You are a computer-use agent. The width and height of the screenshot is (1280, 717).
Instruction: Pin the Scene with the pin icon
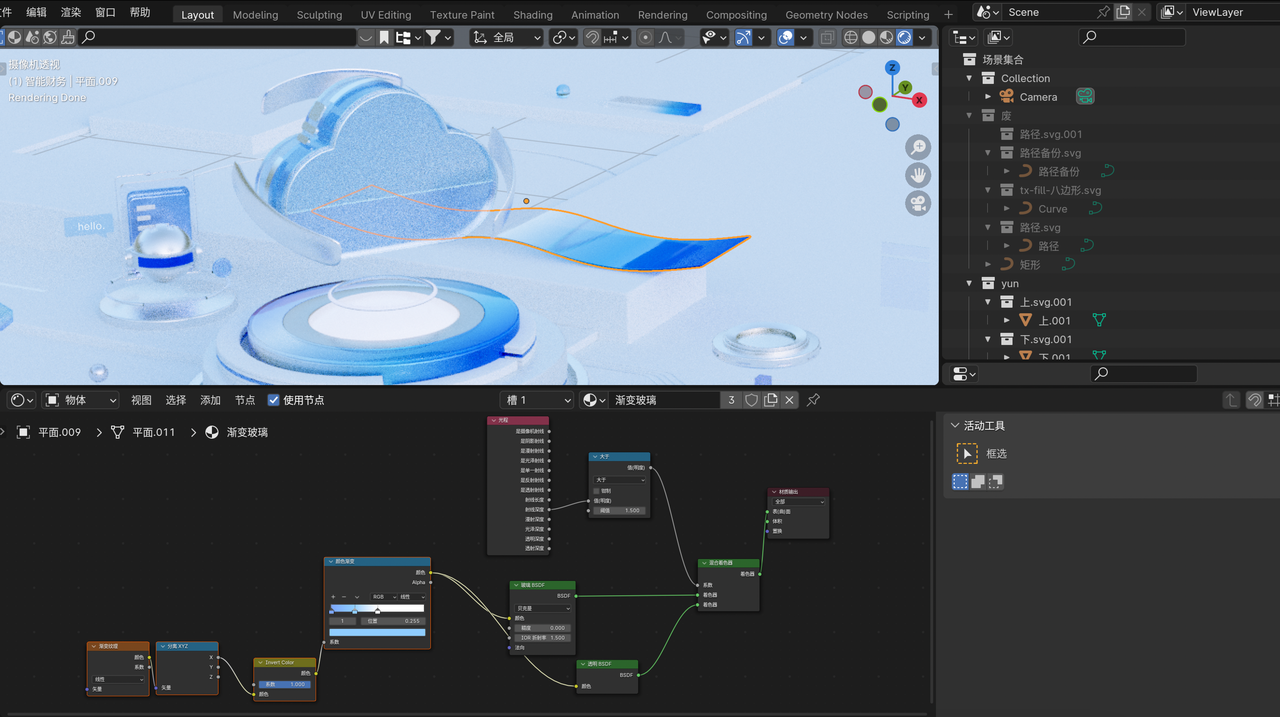pyautogui.click(x=1103, y=12)
